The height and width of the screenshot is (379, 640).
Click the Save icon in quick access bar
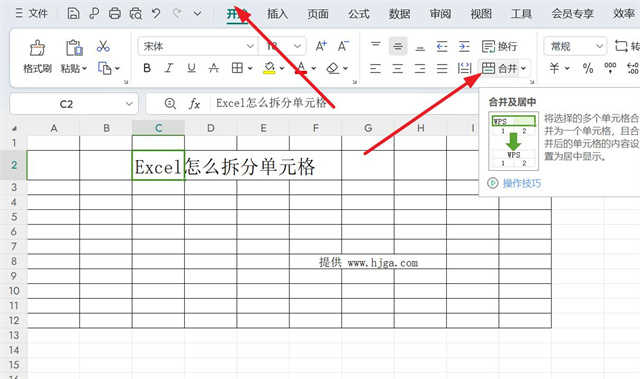point(73,13)
